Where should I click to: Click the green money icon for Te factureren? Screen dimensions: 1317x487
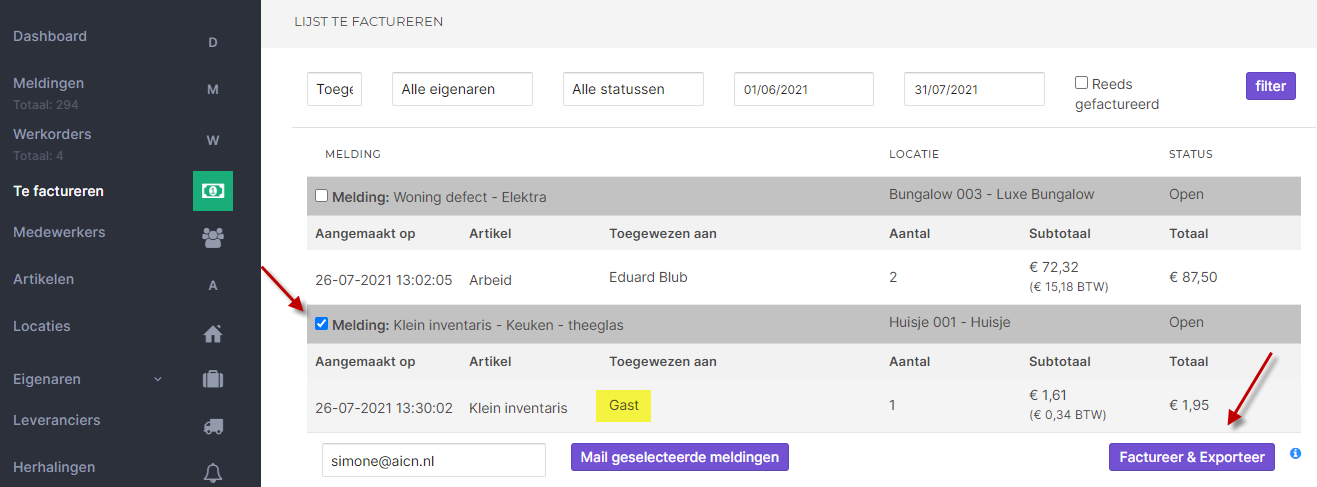(x=212, y=190)
